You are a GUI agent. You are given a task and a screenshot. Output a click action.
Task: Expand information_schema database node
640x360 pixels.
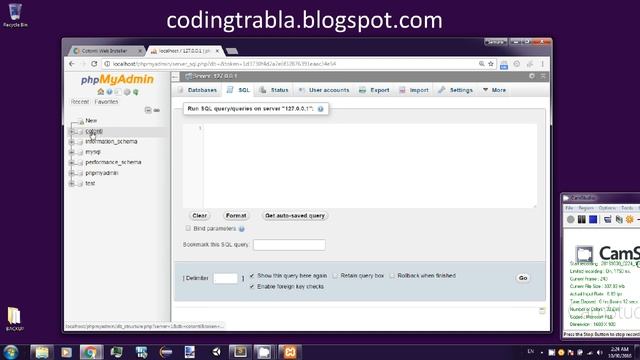(x=72, y=142)
